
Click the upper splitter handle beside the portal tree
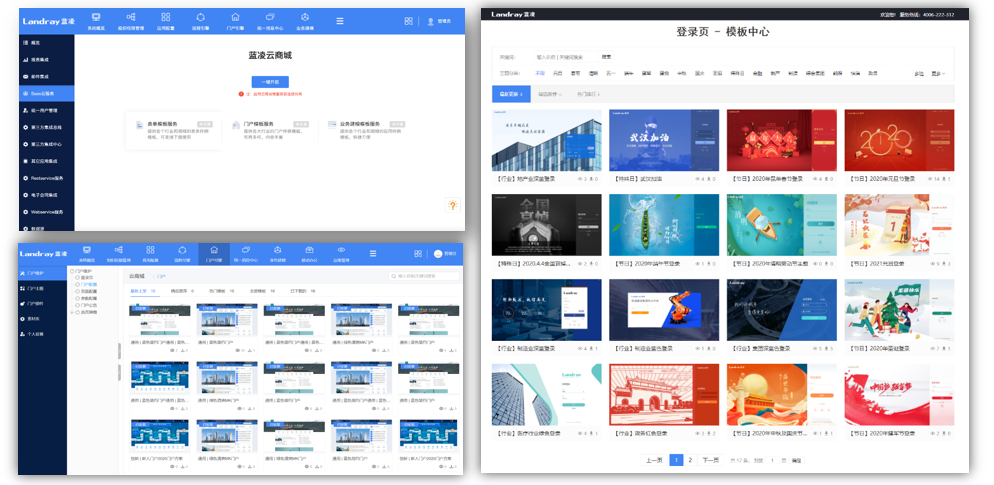[x=119, y=351]
